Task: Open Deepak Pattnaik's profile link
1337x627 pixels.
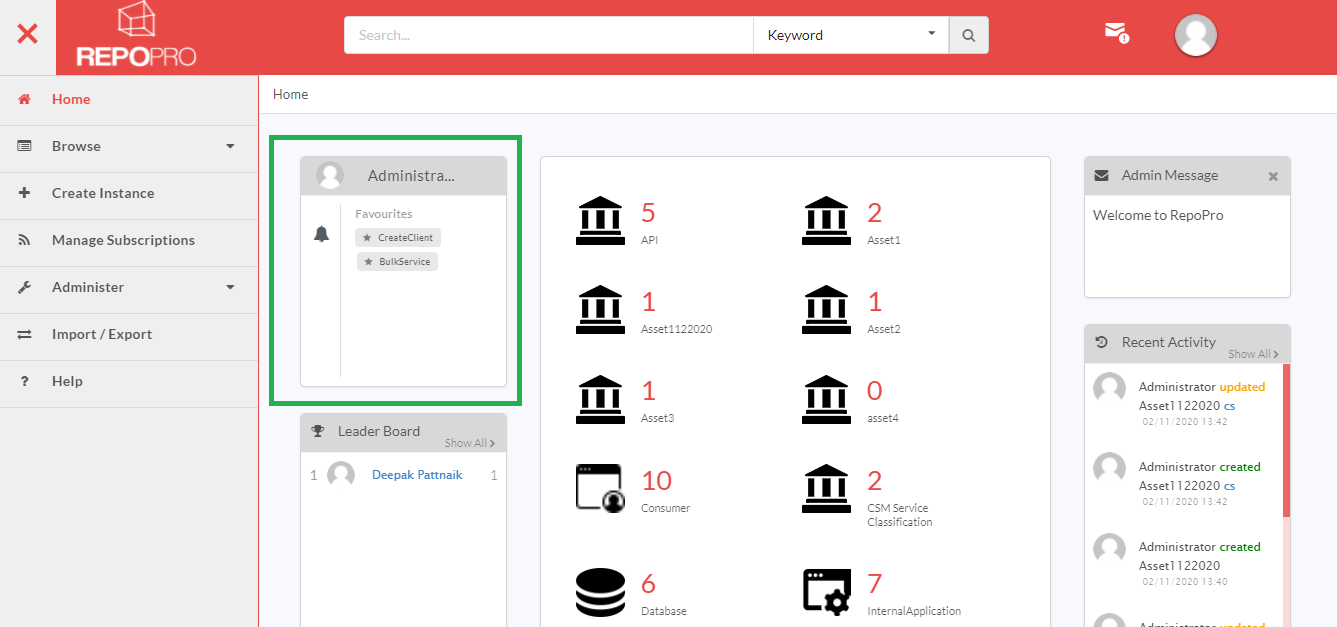Action: pyautogui.click(x=417, y=475)
